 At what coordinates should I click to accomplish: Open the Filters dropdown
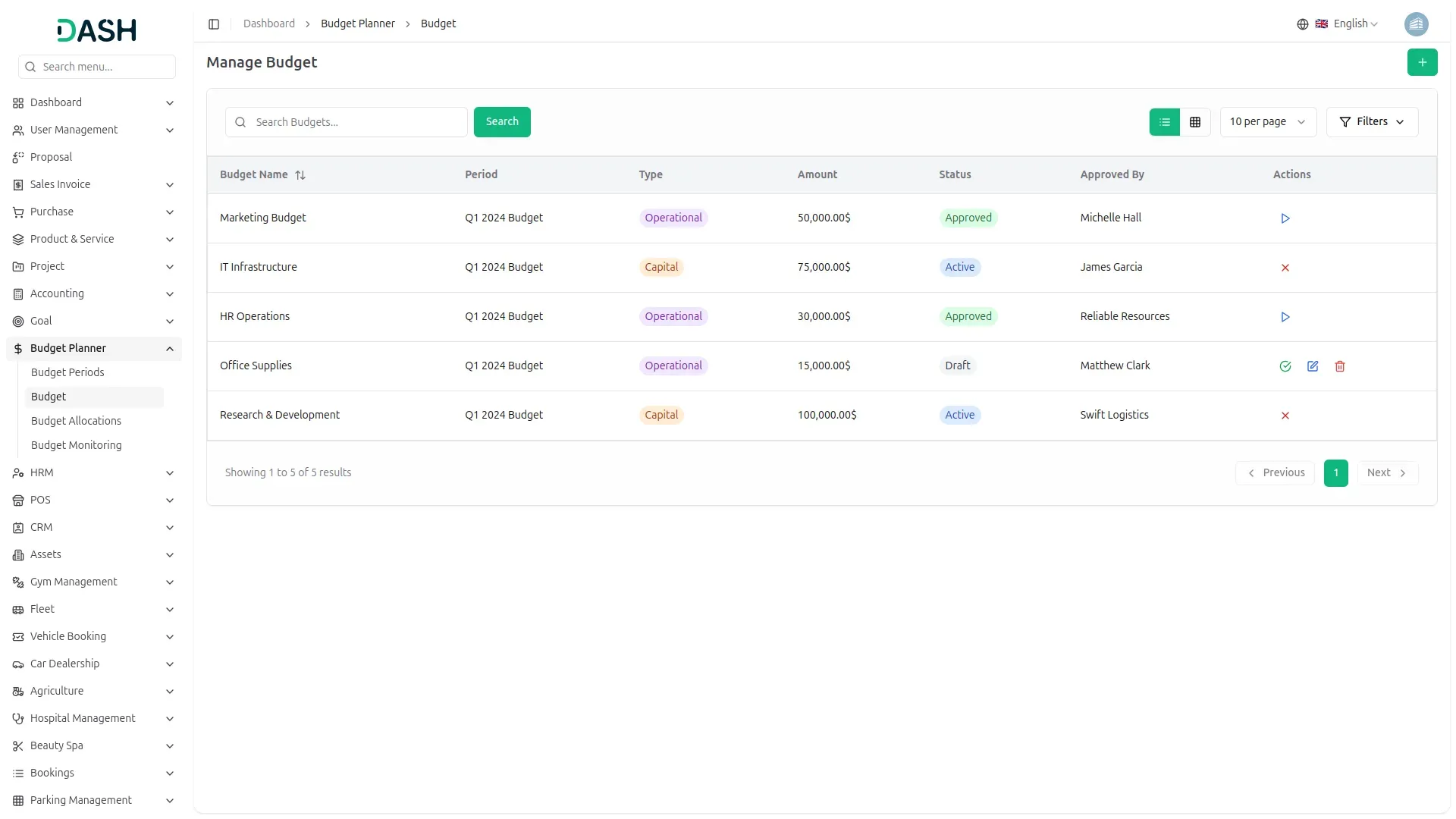point(1371,122)
